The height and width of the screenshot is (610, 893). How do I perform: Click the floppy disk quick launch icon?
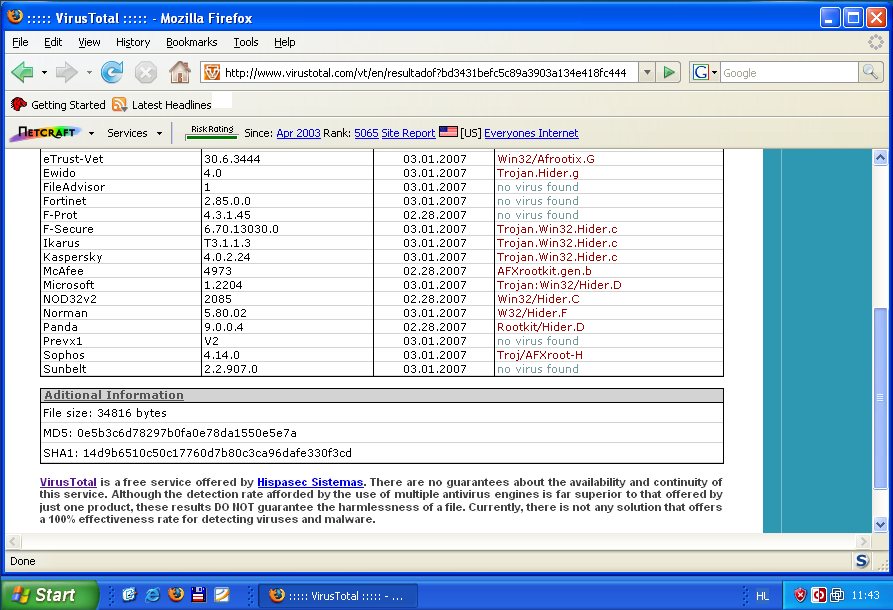click(199, 595)
